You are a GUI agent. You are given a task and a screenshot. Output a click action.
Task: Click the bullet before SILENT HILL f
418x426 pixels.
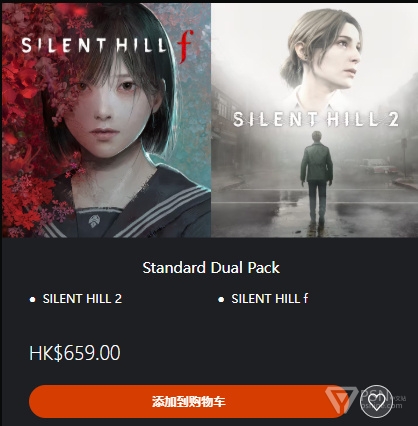click(x=221, y=299)
